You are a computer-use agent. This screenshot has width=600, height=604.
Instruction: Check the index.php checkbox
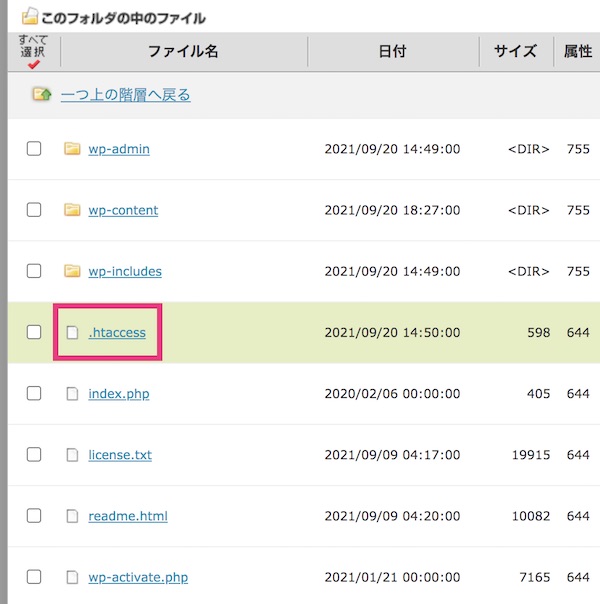coord(34,394)
